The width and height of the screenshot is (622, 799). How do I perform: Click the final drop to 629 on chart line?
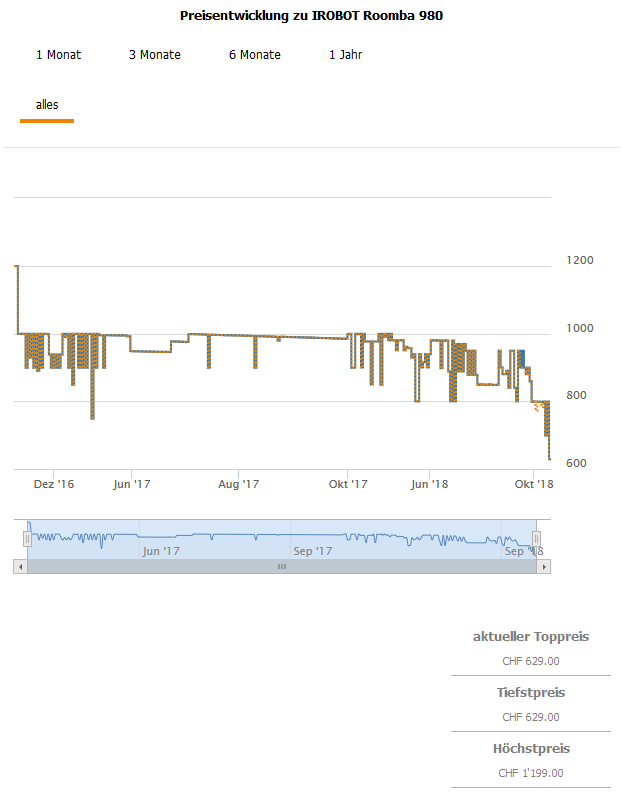pyautogui.click(x=549, y=458)
